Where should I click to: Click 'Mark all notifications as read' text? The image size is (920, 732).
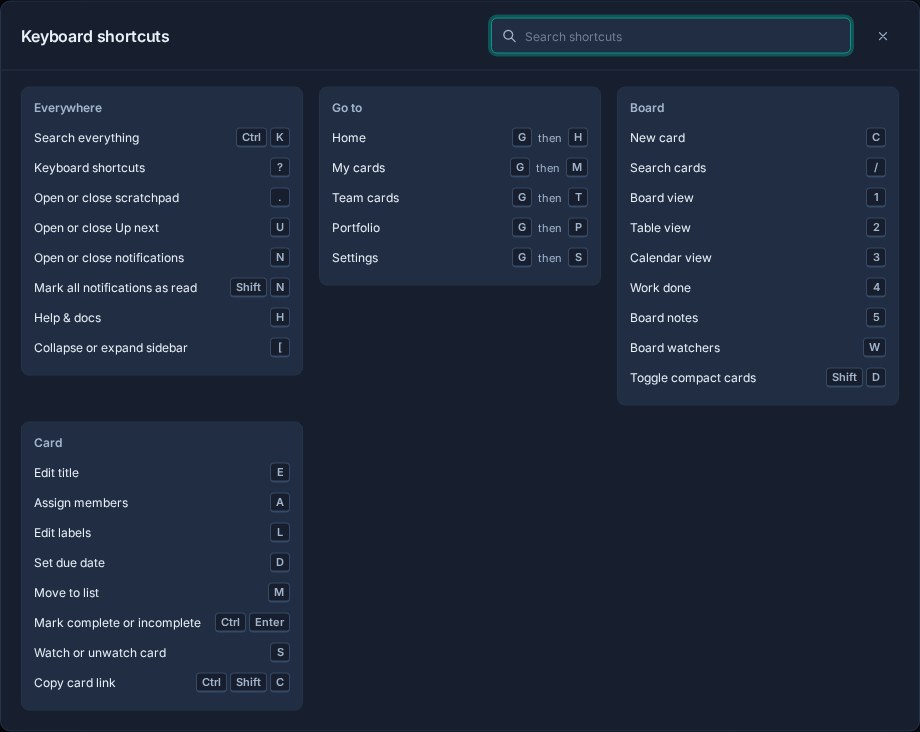click(x=116, y=287)
